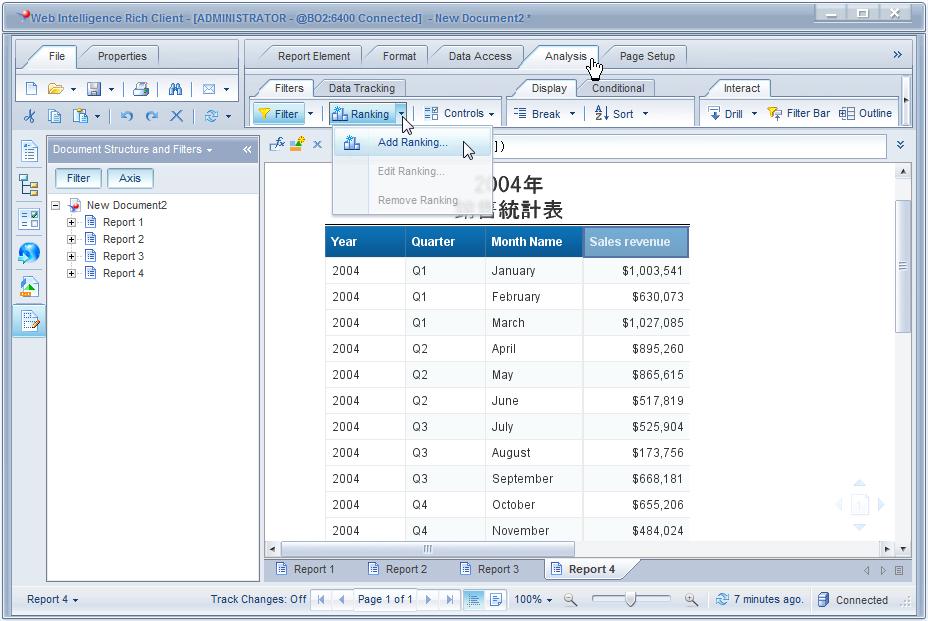Click the horizontal scrollbar thumb
928x621 pixels.
click(x=427, y=549)
